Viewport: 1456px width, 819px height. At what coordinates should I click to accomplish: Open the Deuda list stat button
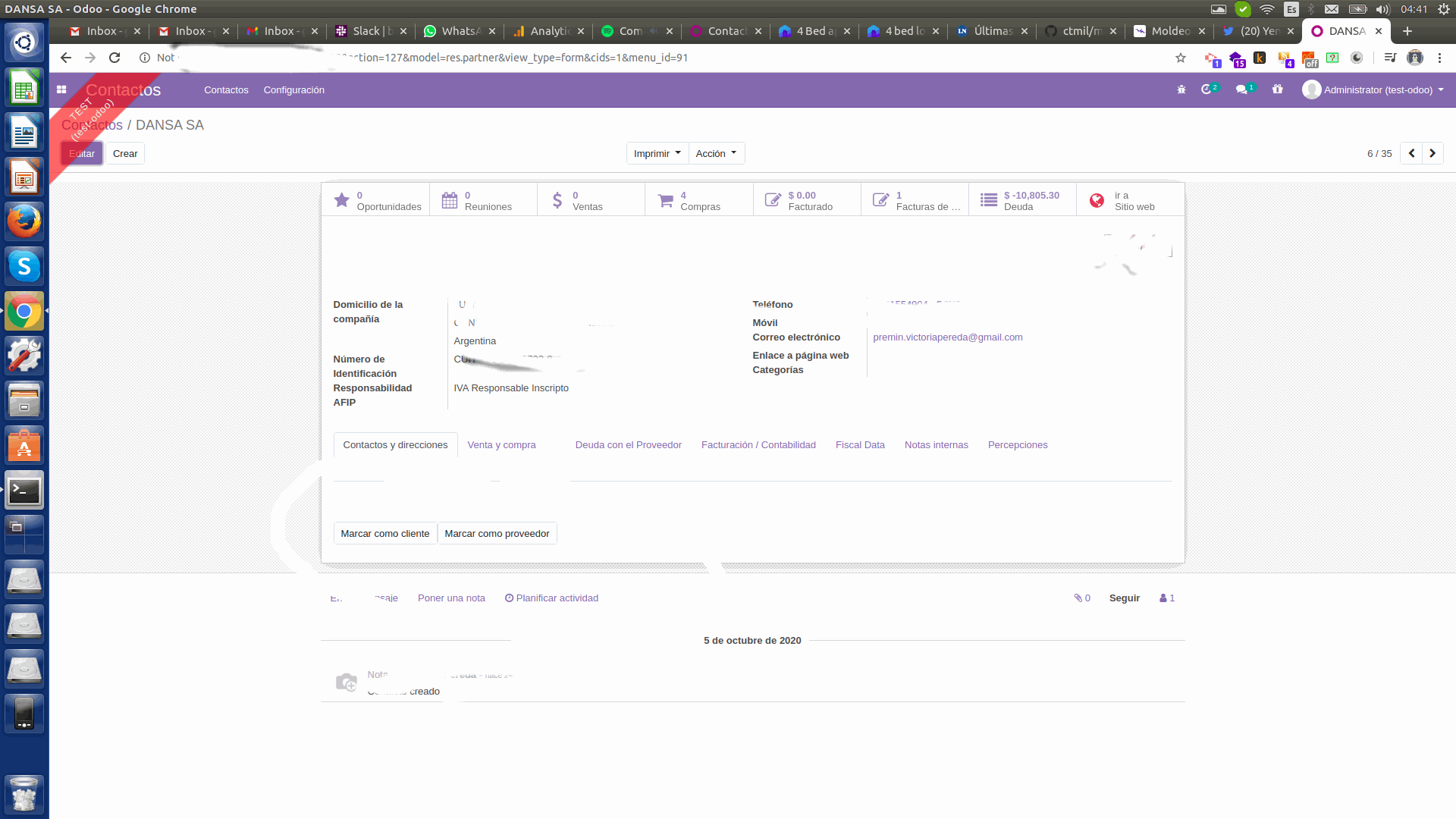1022,200
